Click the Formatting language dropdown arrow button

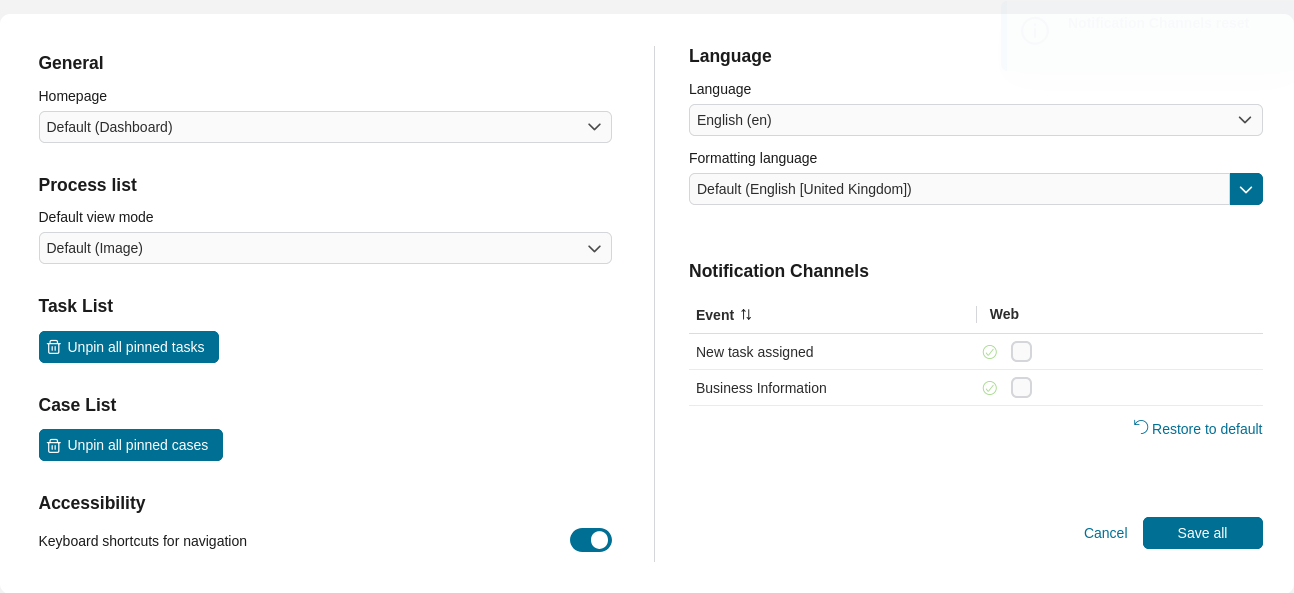pos(1246,189)
